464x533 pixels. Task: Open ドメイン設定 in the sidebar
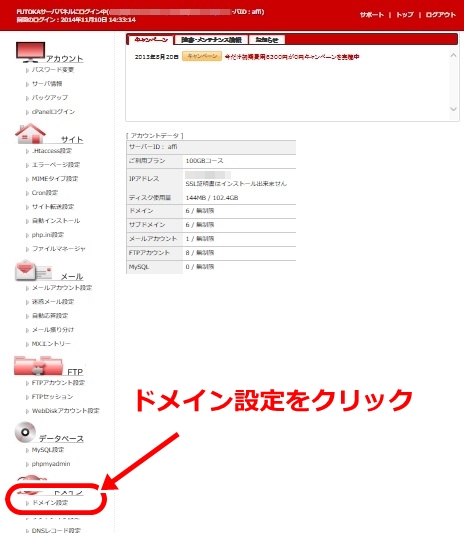click(x=50, y=502)
